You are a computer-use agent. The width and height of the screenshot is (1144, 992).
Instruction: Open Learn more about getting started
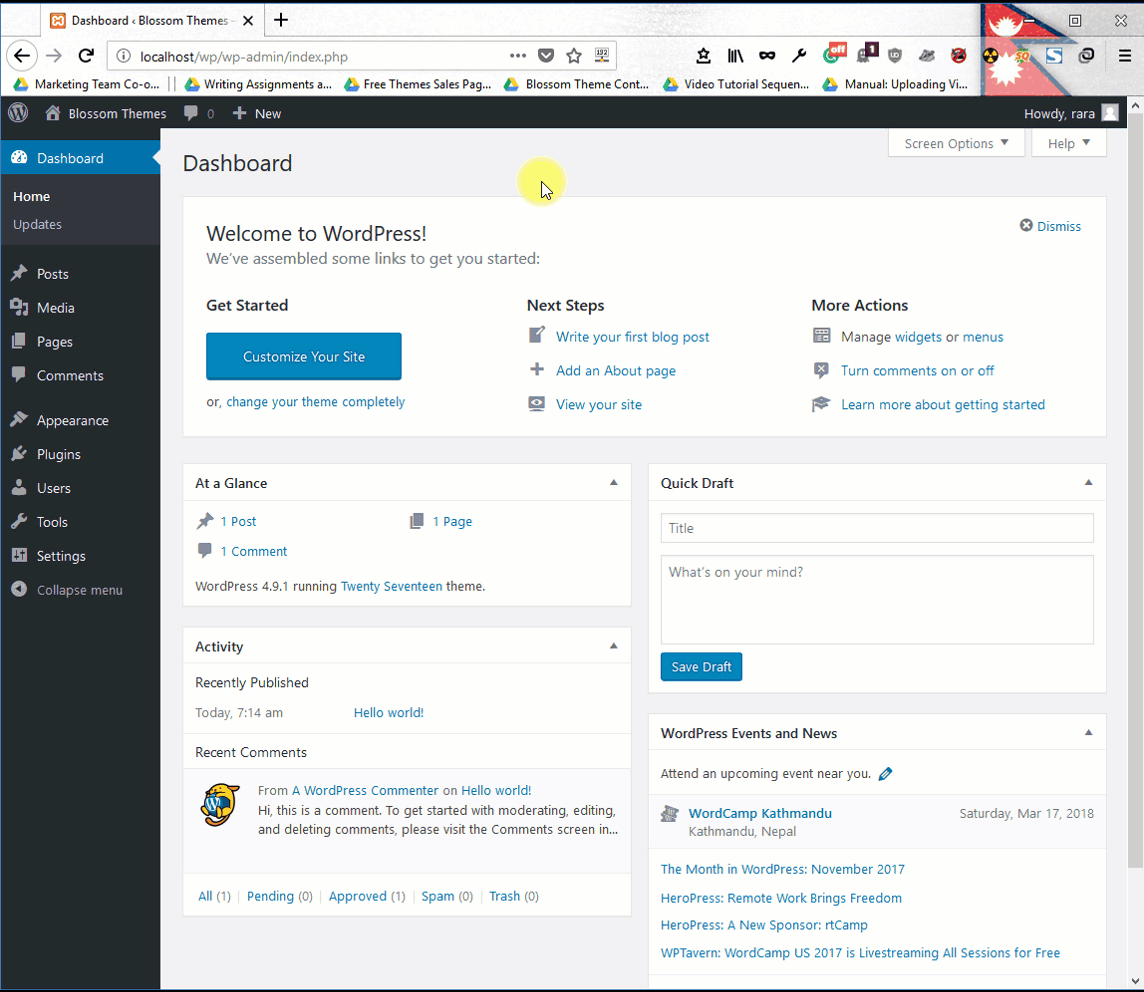(943, 405)
